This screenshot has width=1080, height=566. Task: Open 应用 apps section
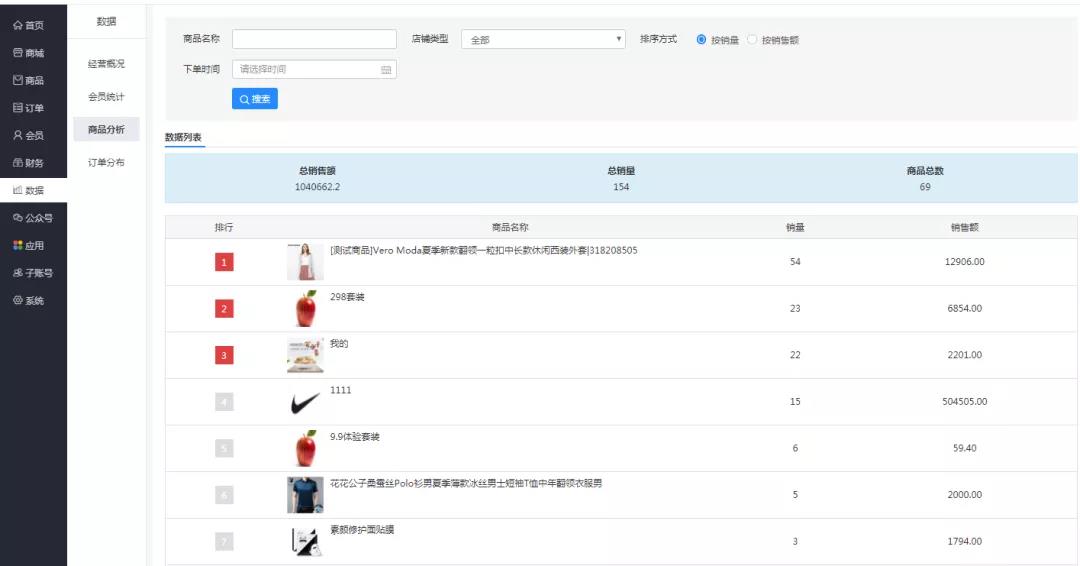(29, 246)
